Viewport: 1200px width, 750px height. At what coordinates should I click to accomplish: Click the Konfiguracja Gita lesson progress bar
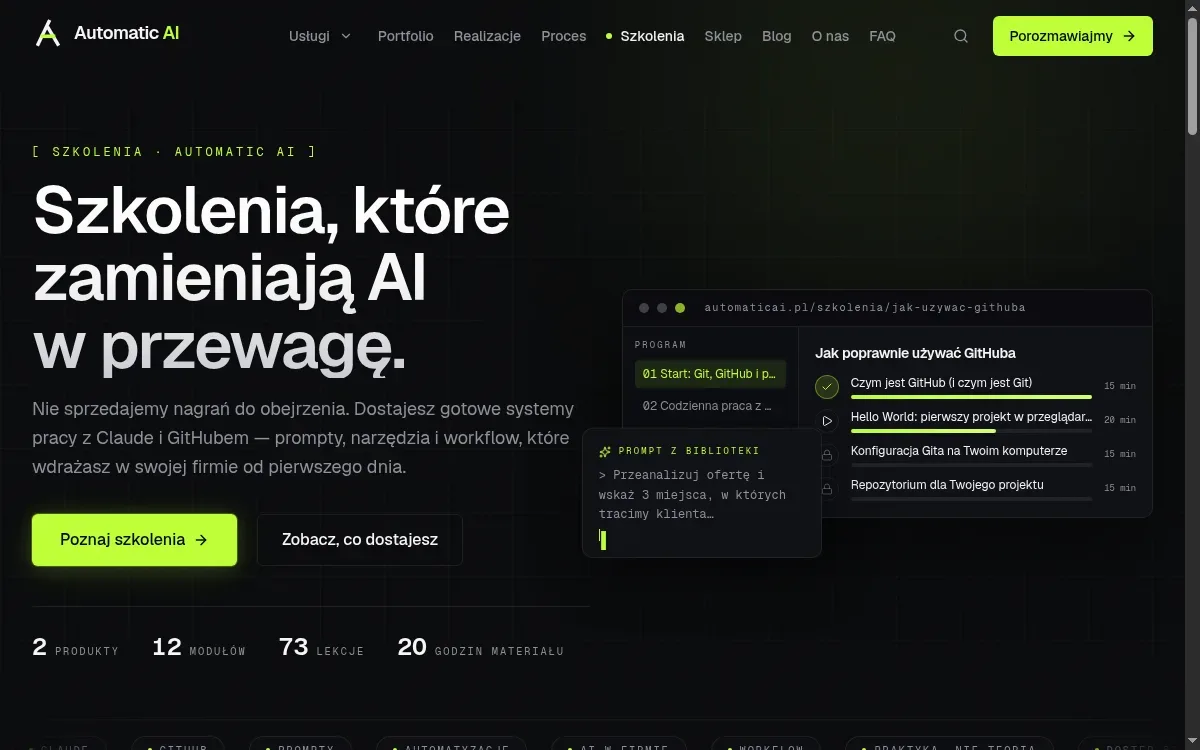[x=971, y=465]
